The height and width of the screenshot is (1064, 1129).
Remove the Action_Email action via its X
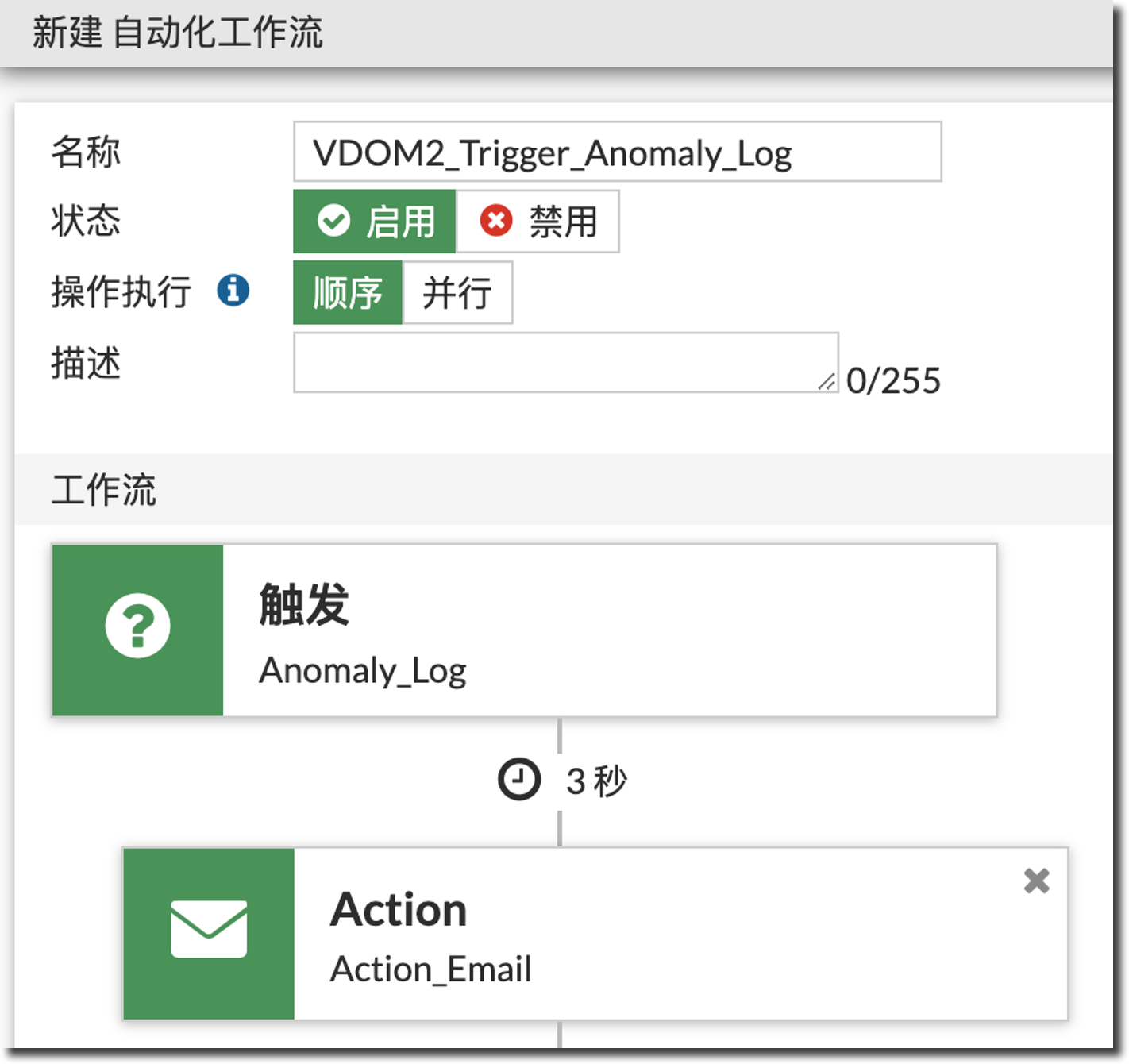click(x=1036, y=881)
